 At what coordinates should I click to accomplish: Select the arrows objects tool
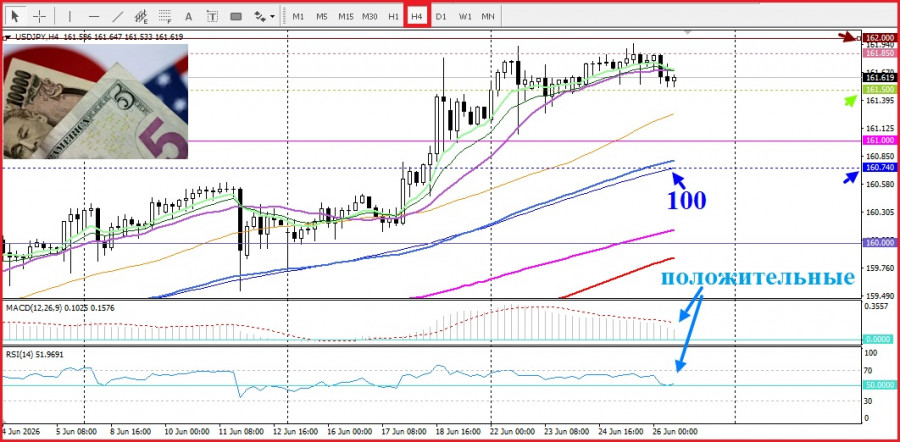260,16
